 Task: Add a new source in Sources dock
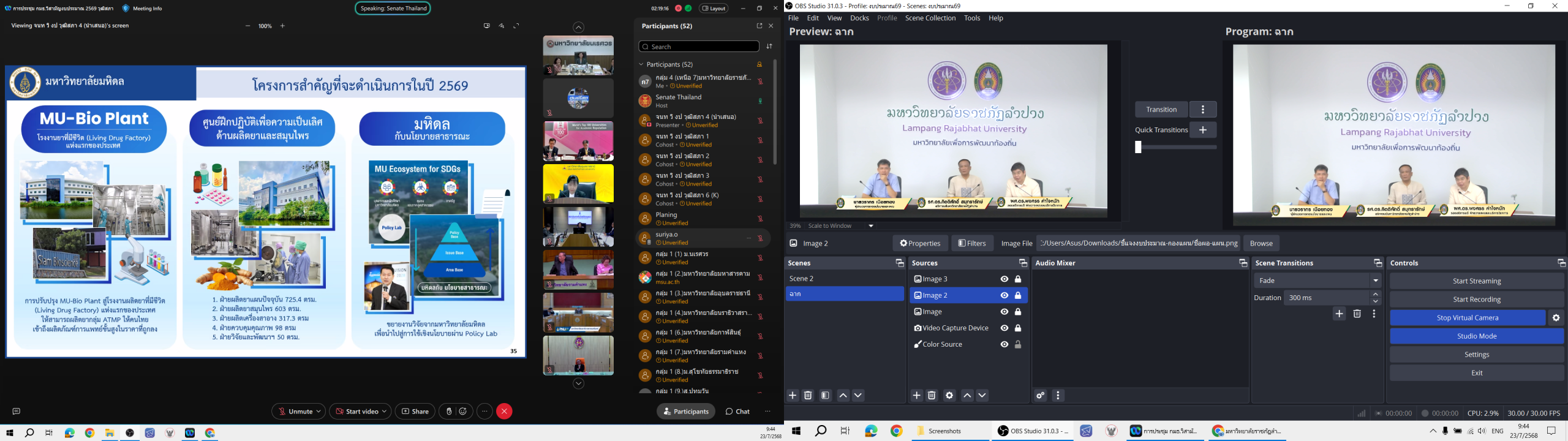click(x=916, y=396)
